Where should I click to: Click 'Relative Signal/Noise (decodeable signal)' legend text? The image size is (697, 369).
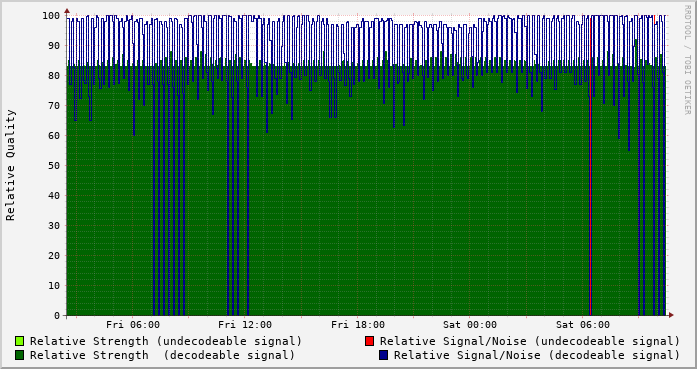pos(537,355)
